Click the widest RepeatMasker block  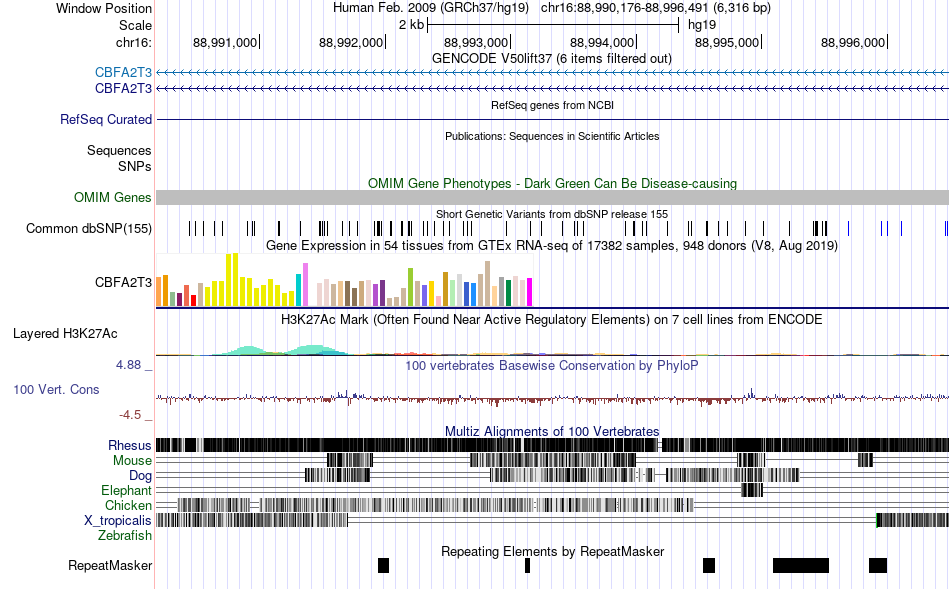click(x=800, y=565)
